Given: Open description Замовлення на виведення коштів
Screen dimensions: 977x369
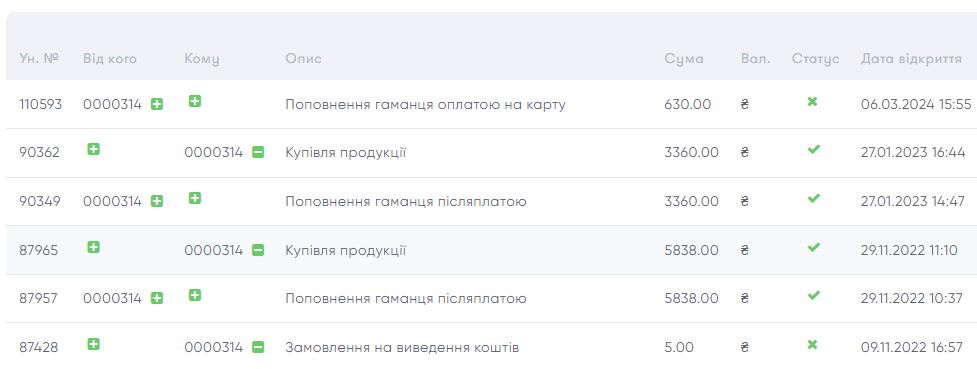Looking at the screenshot, I should click(x=402, y=347).
